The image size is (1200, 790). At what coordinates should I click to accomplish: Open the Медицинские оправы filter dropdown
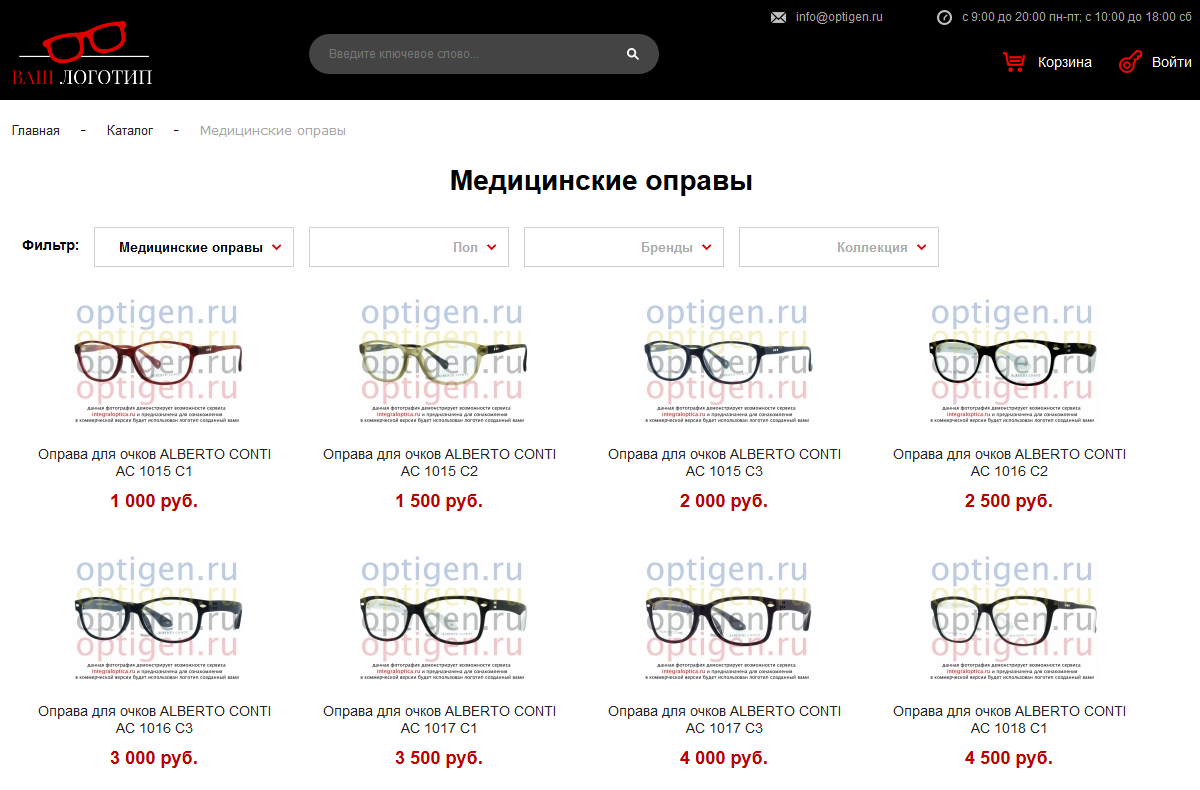[194, 247]
